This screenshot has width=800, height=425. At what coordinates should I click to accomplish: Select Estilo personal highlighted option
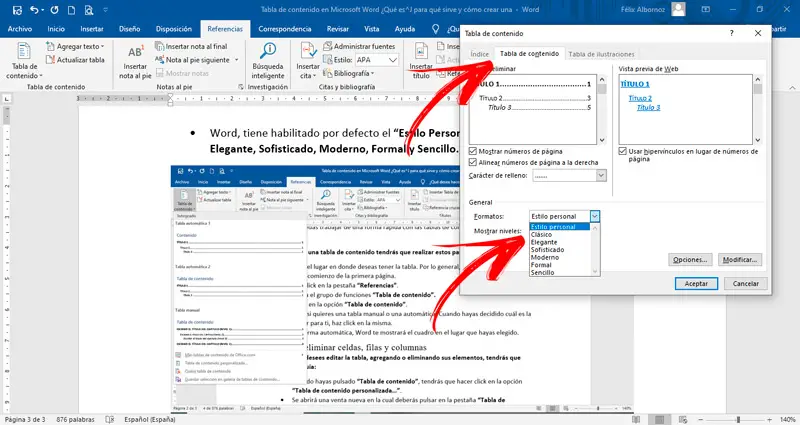[560, 227]
